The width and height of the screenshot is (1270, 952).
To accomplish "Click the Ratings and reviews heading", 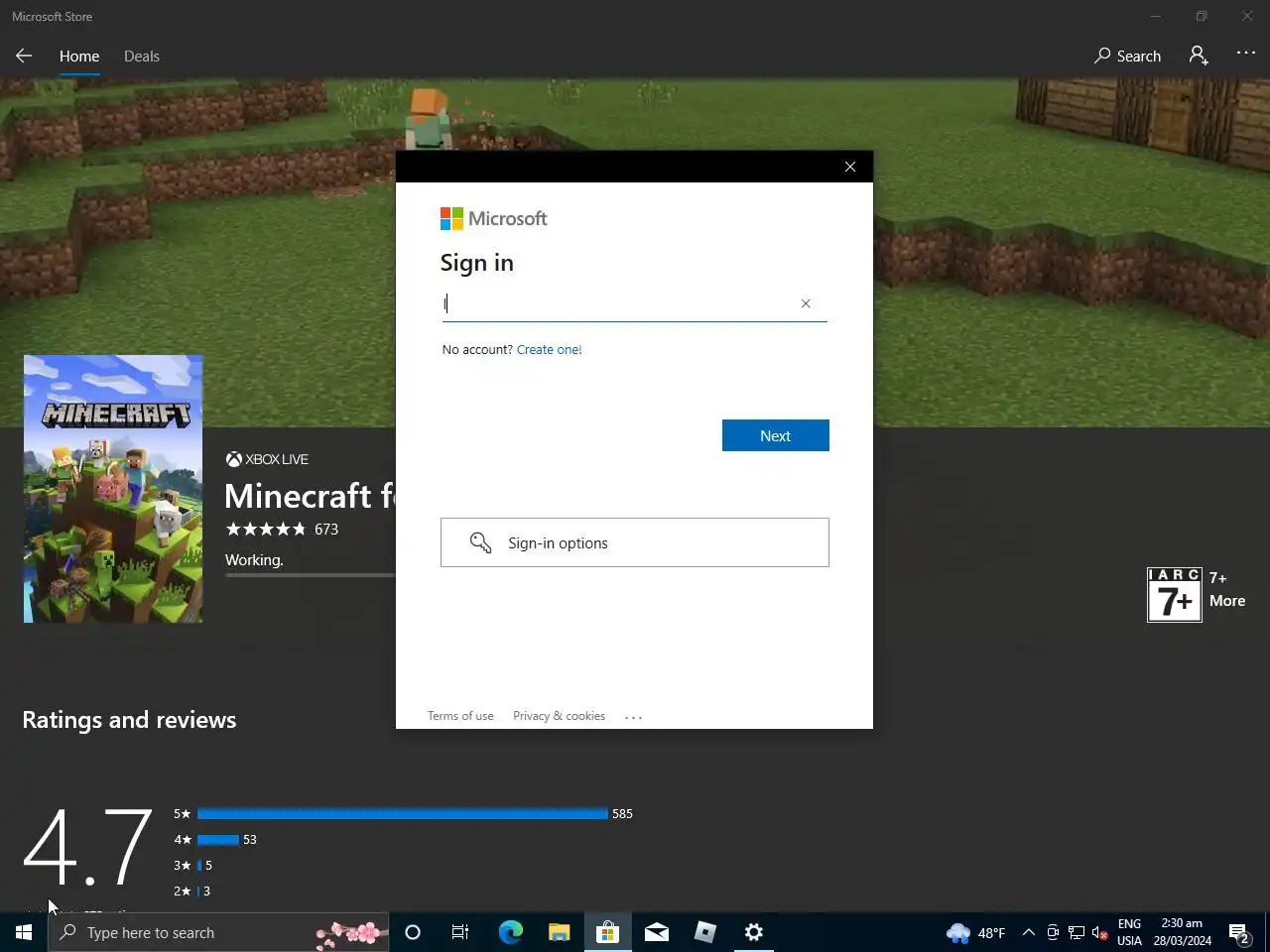I will [129, 720].
